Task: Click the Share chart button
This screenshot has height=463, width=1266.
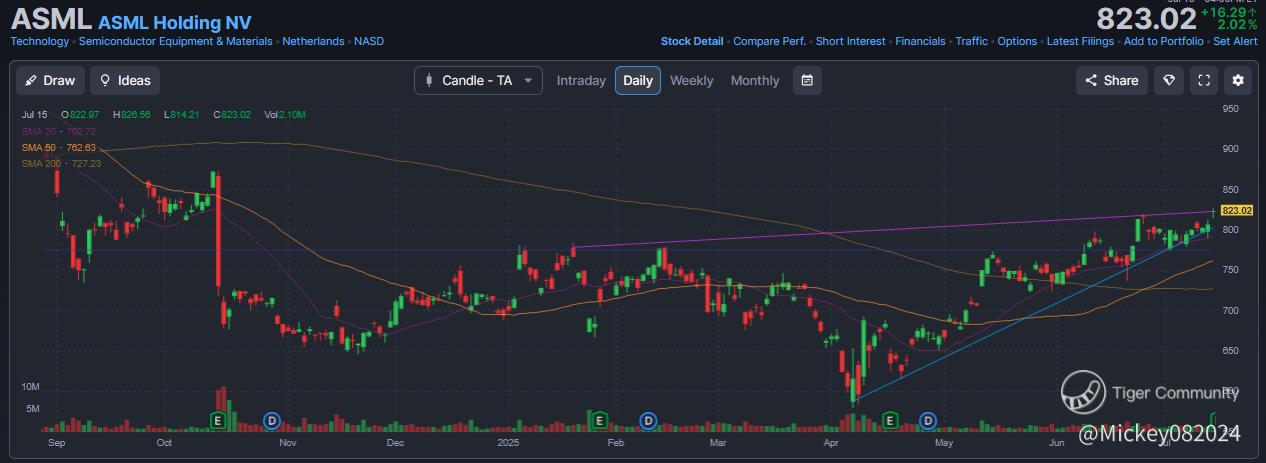Action: pyautogui.click(x=1112, y=80)
